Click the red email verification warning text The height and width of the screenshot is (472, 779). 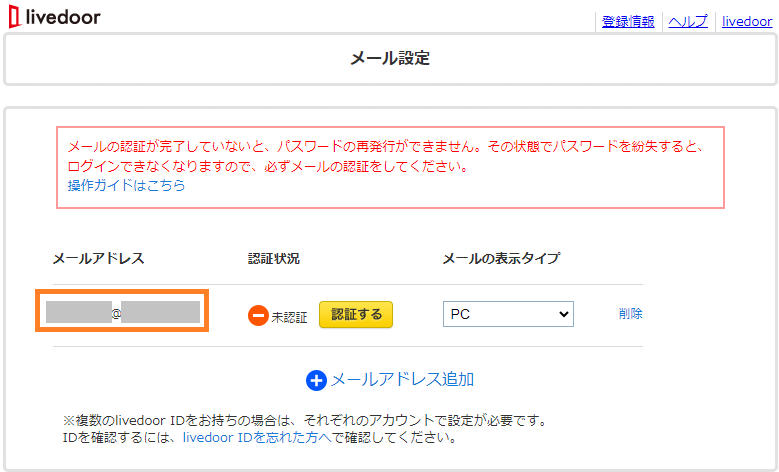pos(386,156)
